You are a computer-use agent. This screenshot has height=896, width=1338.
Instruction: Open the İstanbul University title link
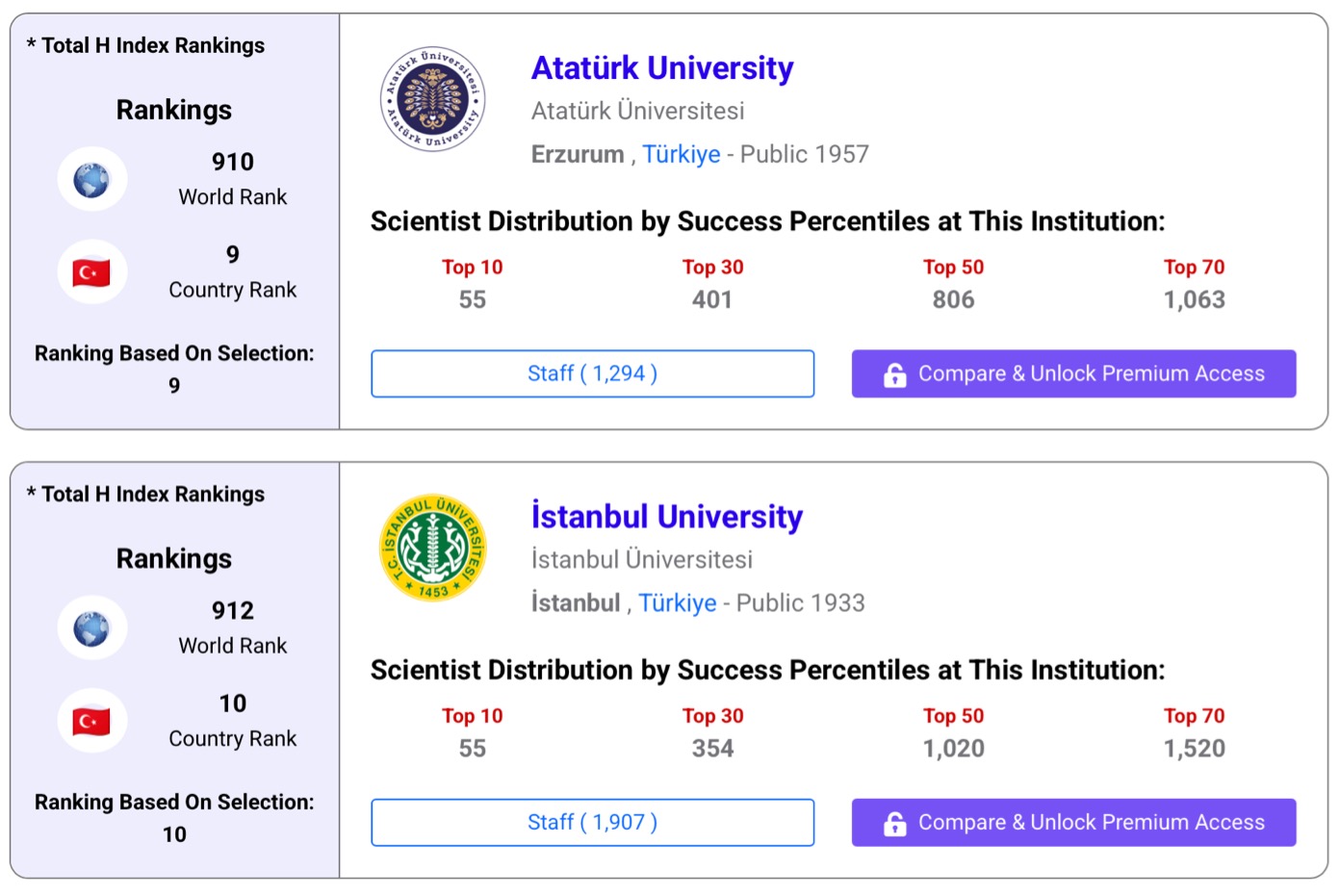coord(666,517)
